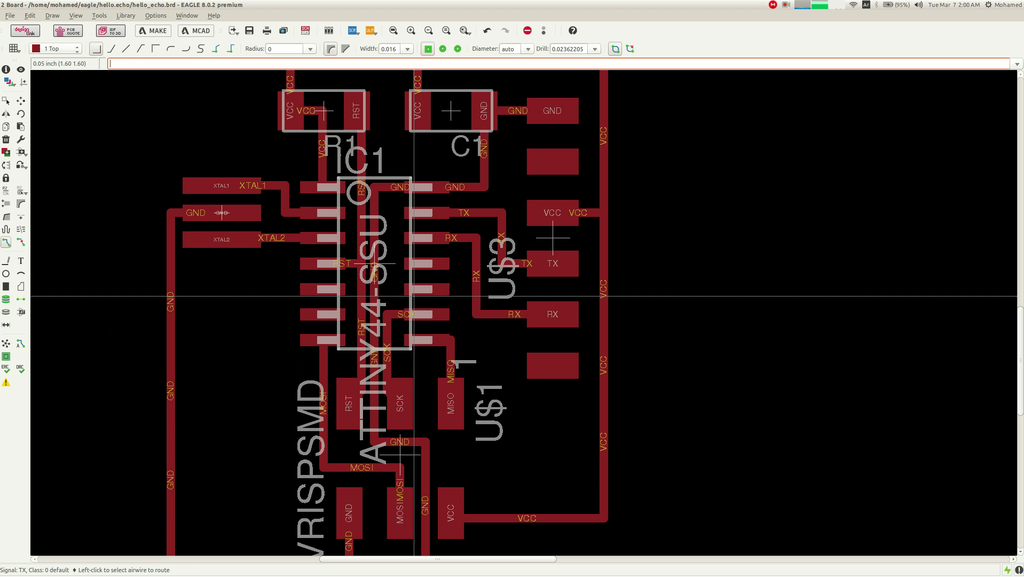The height and width of the screenshot is (577, 1024).
Task: Open the File menu
Action: [x=10, y=16]
